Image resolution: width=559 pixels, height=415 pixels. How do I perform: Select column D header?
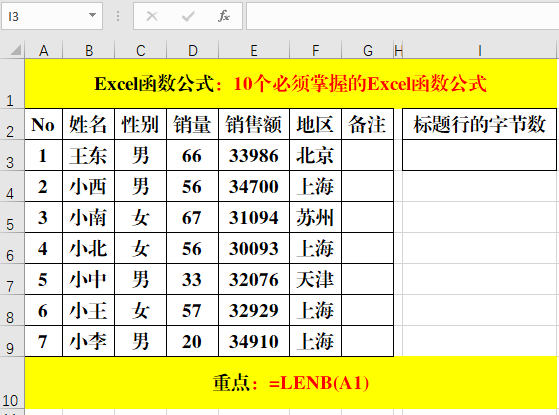[193, 51]
